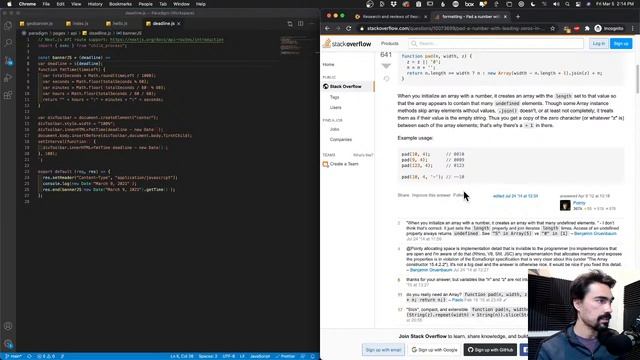Click the Chrome forward button

click(338, 29)
